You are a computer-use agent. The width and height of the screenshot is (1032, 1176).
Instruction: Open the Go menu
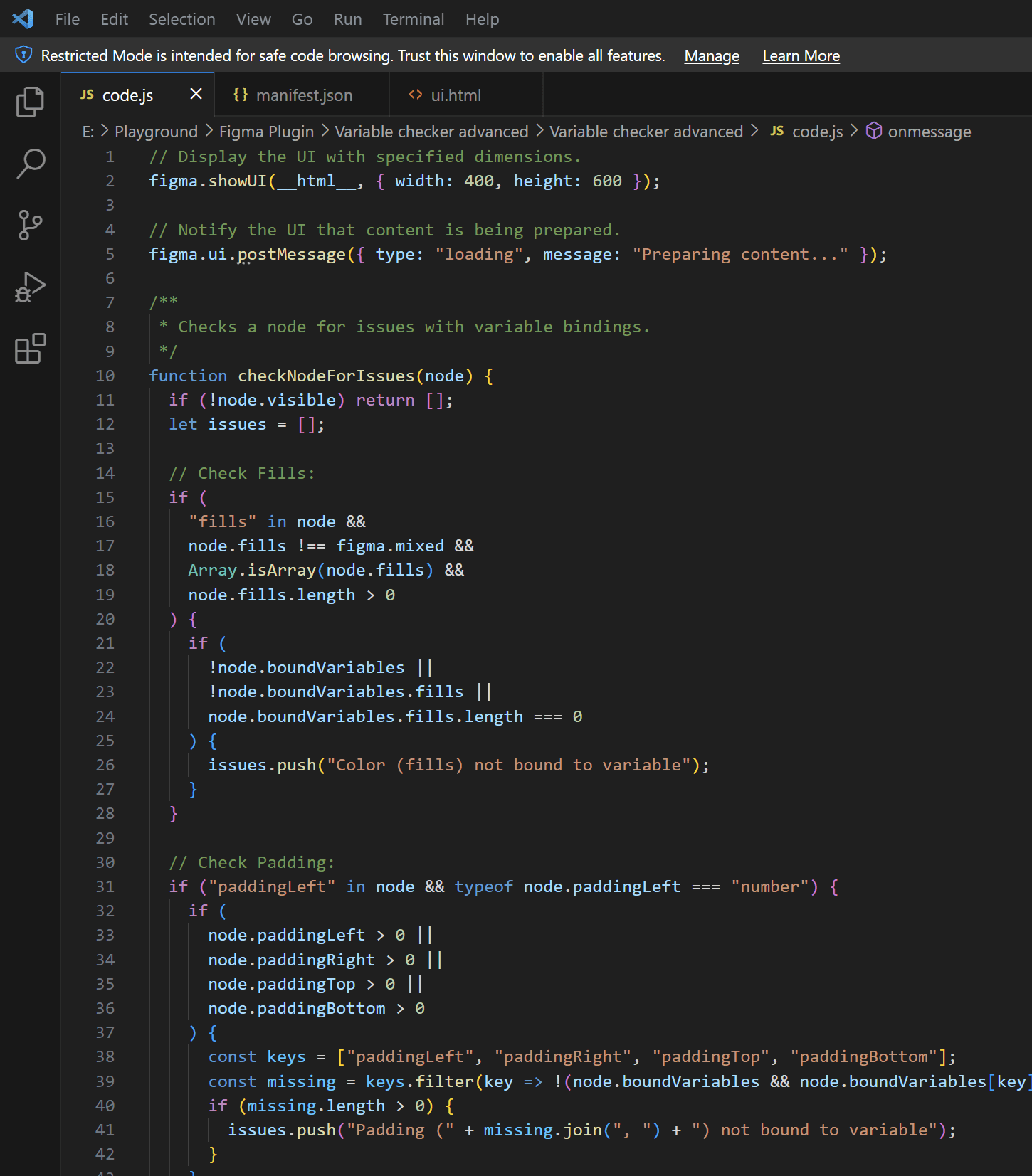coord(302,19)
